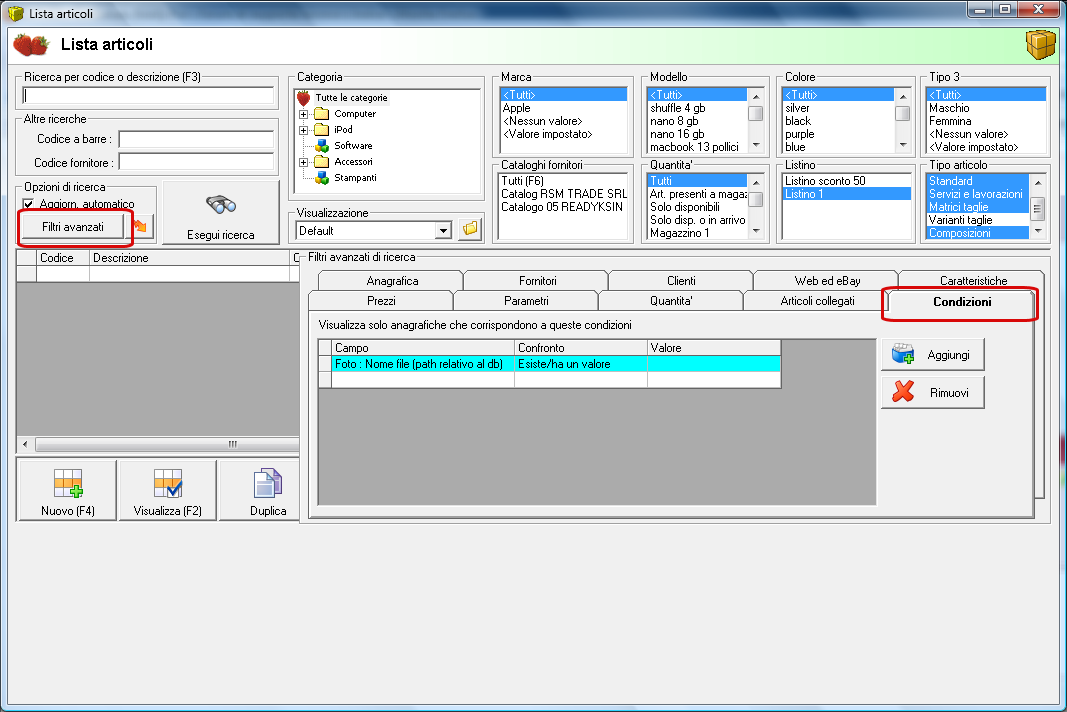Select purple in the Colore list
Screen dimensions: 1067x712
[838, 134]
